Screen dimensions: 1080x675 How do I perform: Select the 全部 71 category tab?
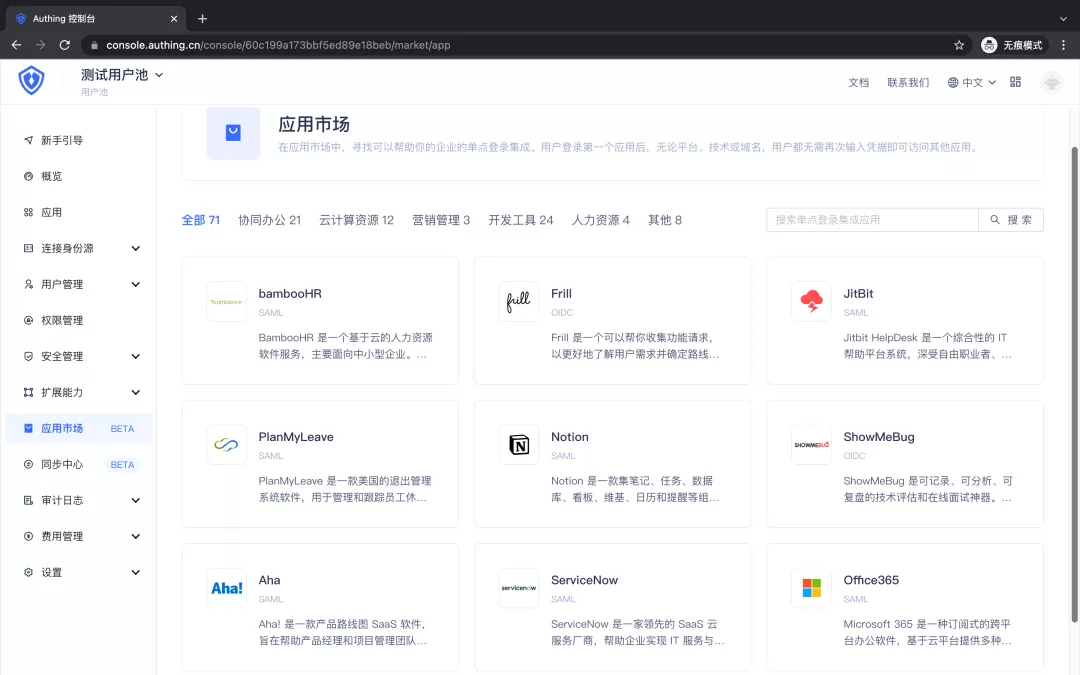coord(200,220)
